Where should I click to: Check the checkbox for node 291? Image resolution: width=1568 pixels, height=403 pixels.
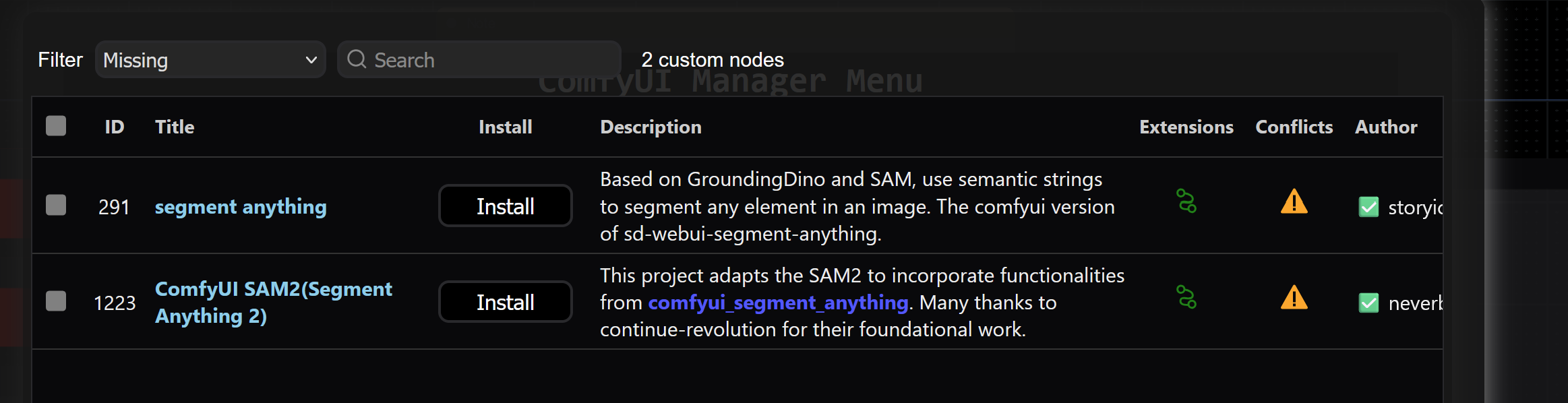pos(55,206)
